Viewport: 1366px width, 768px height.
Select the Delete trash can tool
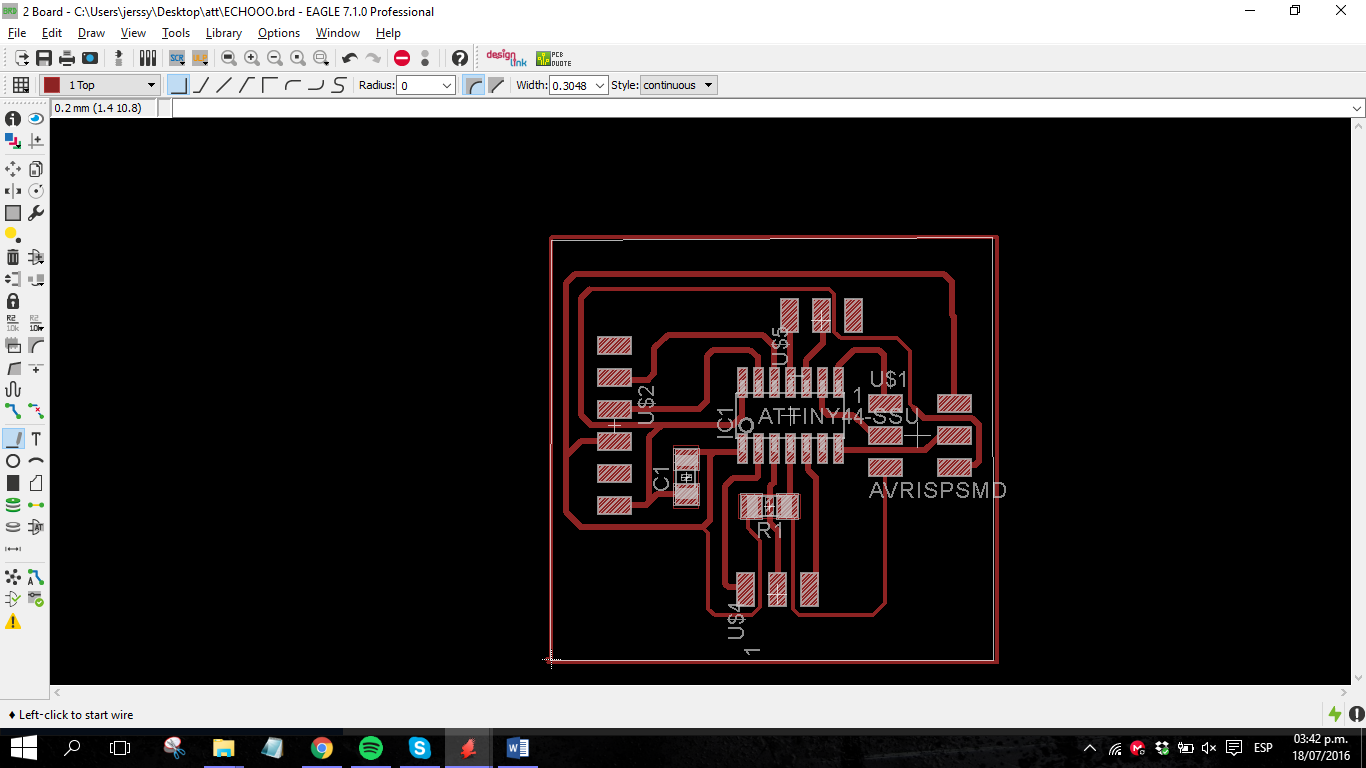click(13, 257)
